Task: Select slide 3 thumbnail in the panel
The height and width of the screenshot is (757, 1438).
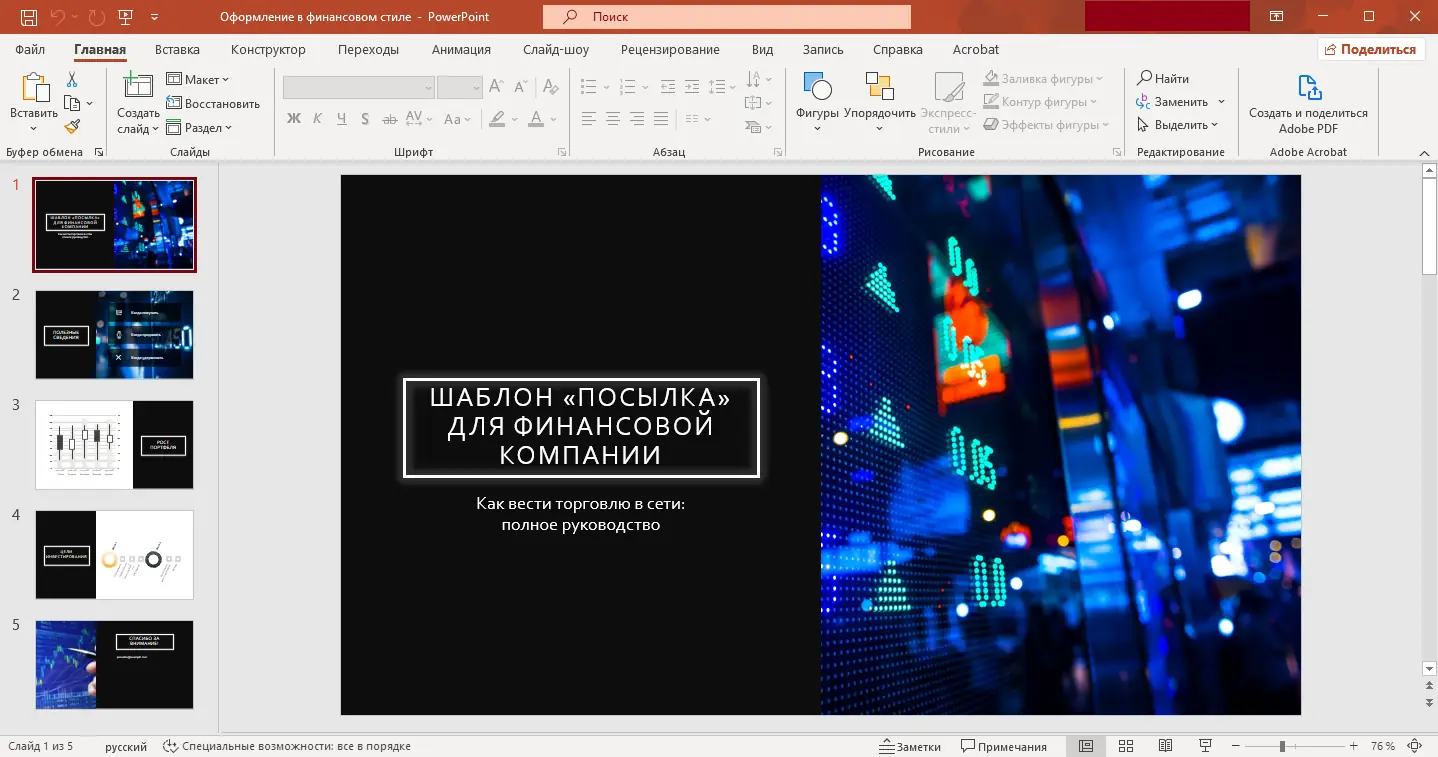Action: (114, 444)
